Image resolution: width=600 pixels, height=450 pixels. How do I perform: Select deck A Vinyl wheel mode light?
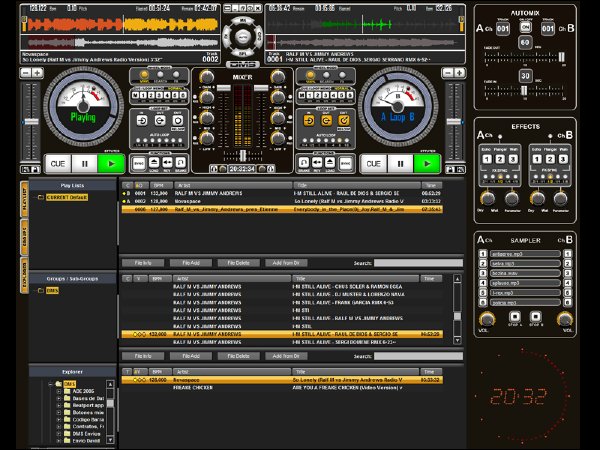pos(144,75)
